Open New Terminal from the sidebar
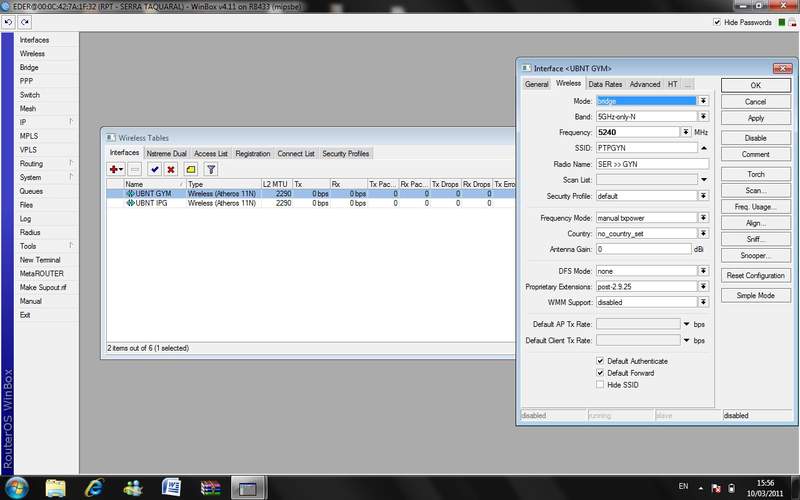Image resolution: width=800 pixels, height=500 pixels. point(40,260)
